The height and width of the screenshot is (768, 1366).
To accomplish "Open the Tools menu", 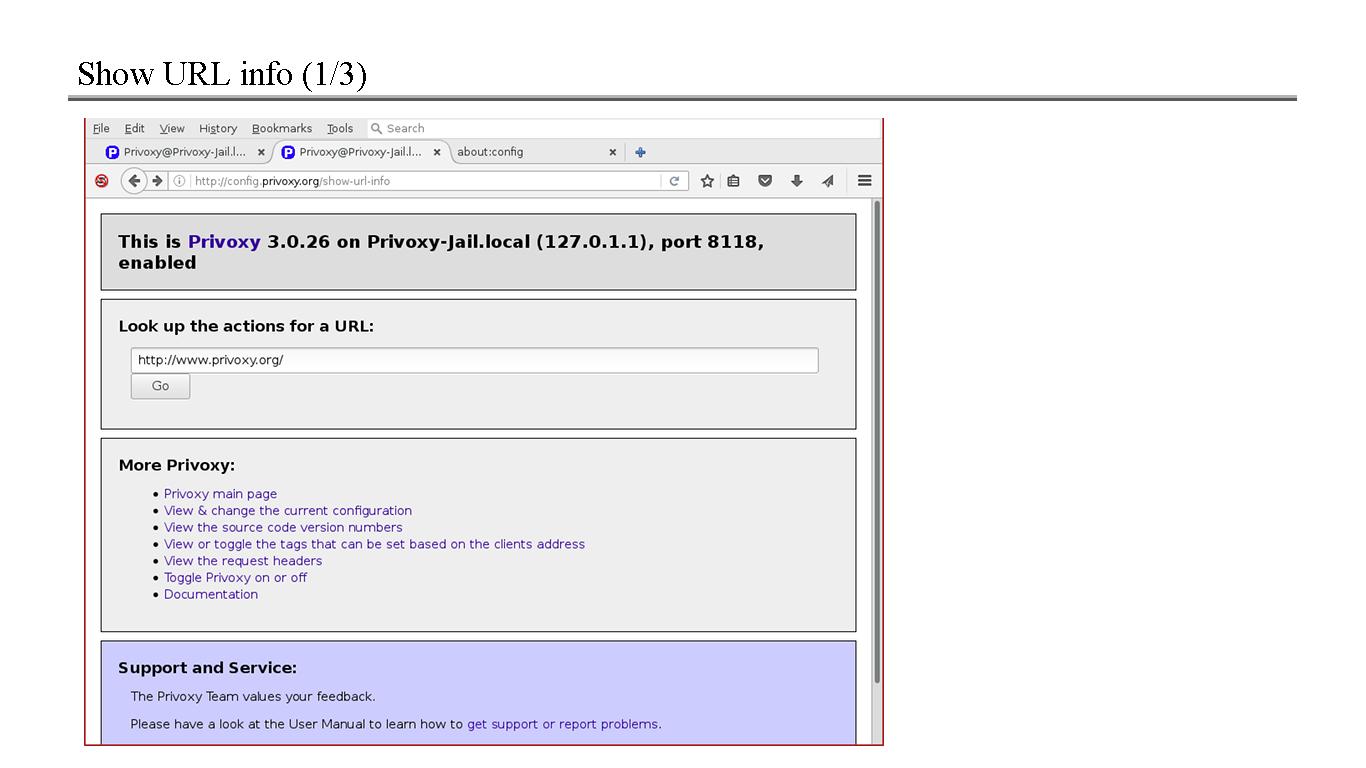I will [340, 128].
